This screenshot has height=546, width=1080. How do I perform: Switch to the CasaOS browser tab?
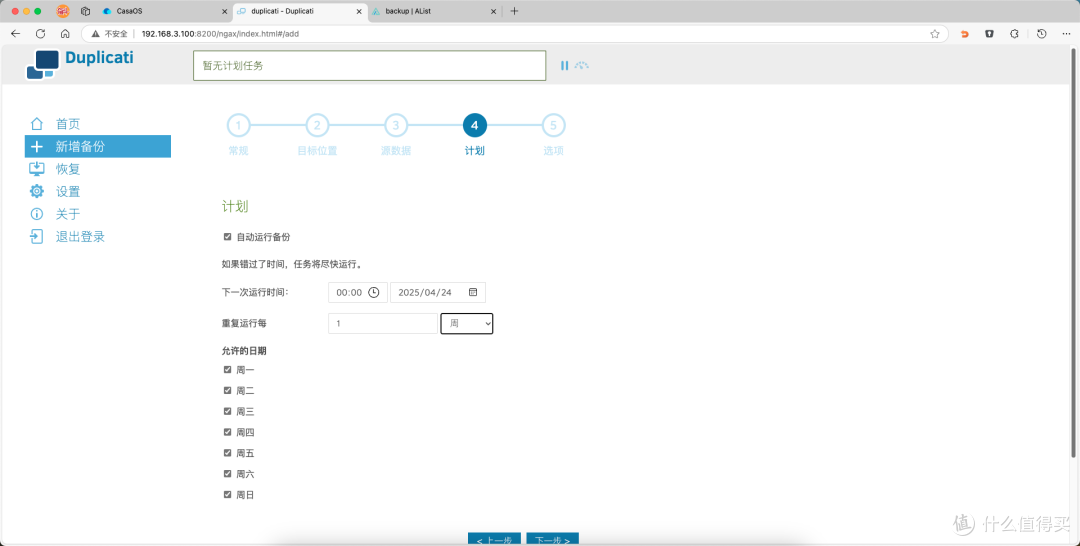click(164, 12)
